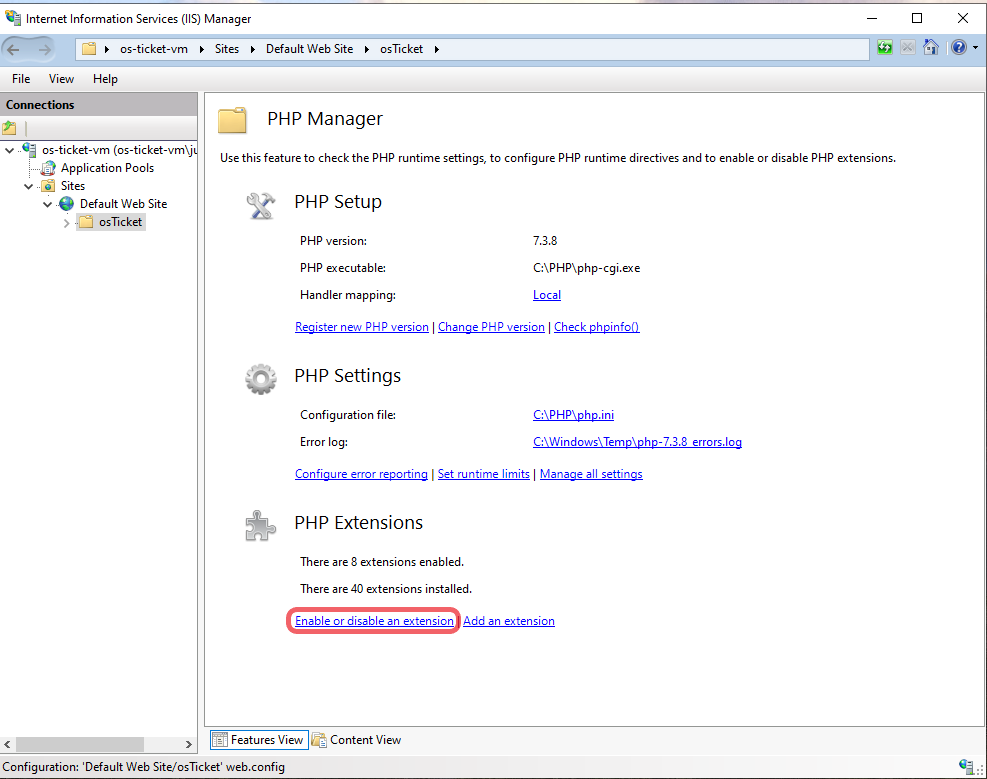Open C:\PHP\php.ini configuration file link
This screenshot has width=987, height=779.
[x=573, y=415]
